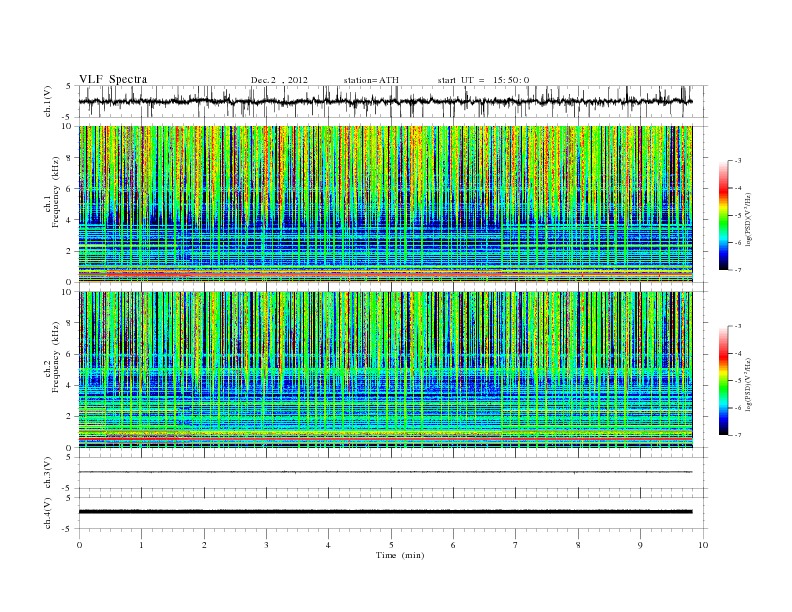
Task: Click the ch.1 color bar "log(PSD)(V²/Hz)" label
Action: click(749, 218)
